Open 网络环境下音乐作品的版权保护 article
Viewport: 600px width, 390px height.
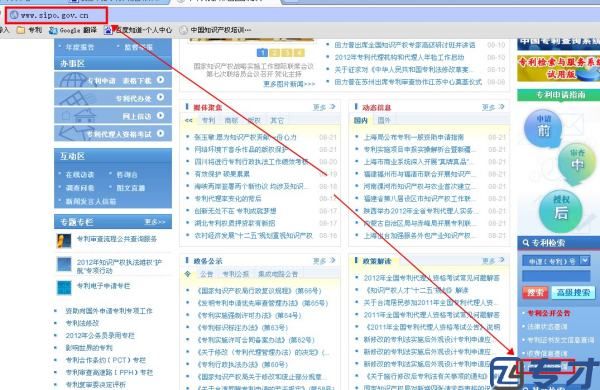(241, 149)
